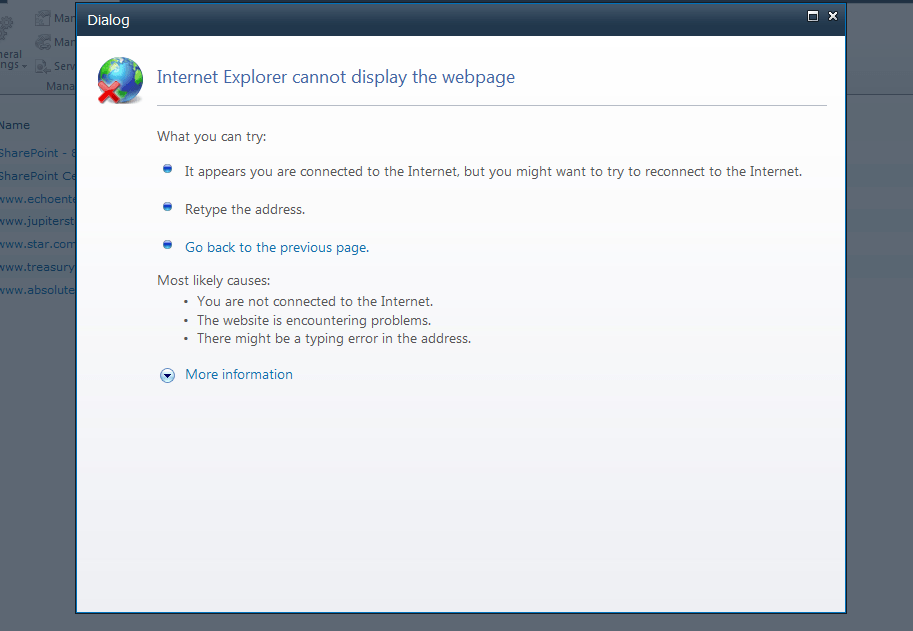Select 'SharePoint - 8' web application in background
Screen dimensions: 913x631
[x=38, y=153]
